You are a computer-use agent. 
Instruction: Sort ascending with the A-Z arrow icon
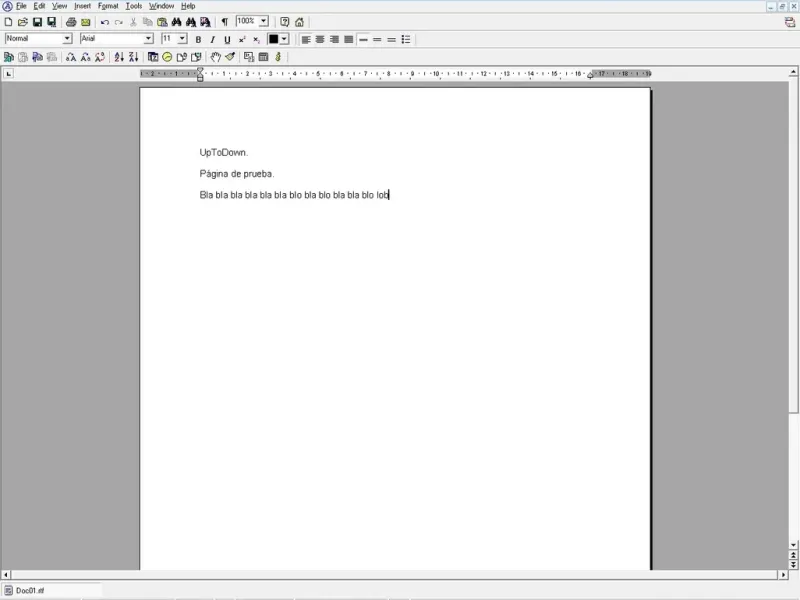tap(119, 57)
